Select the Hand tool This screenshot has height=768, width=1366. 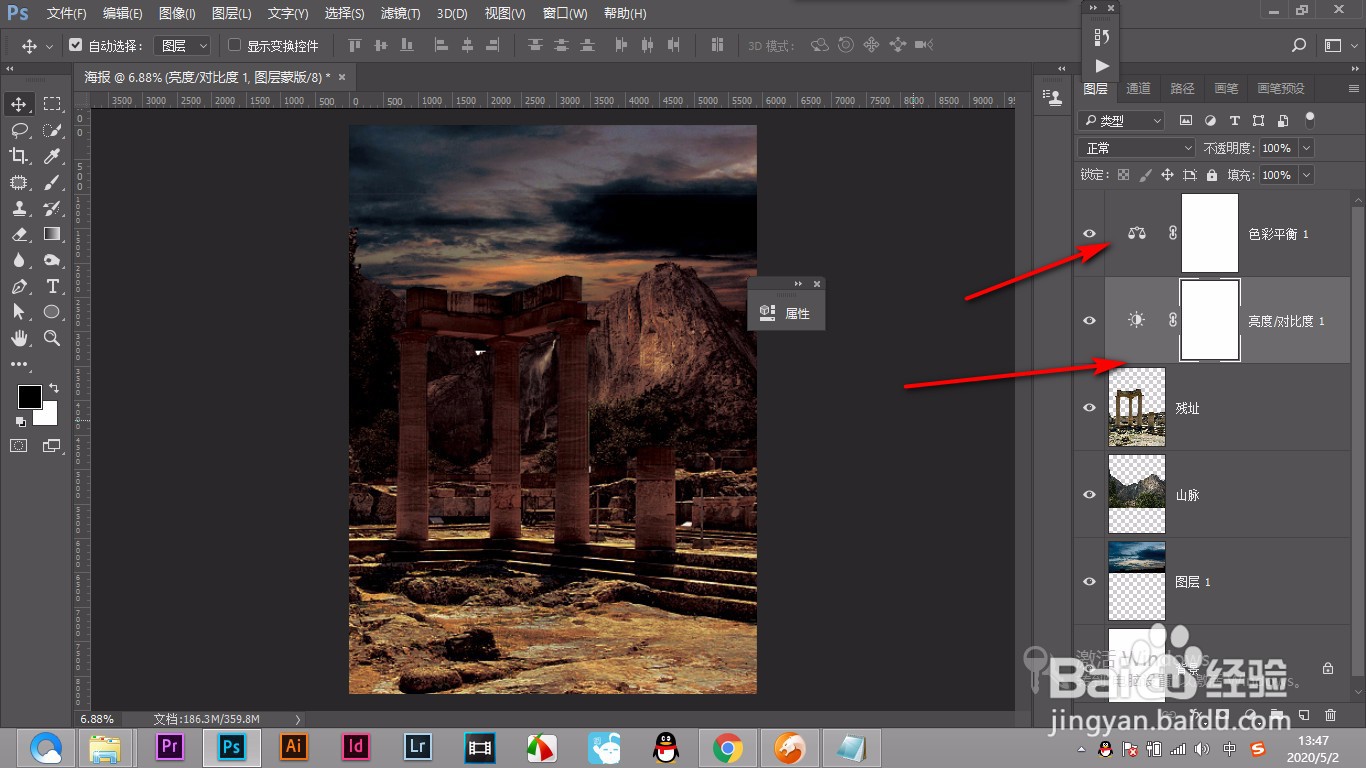pos(19,338)
